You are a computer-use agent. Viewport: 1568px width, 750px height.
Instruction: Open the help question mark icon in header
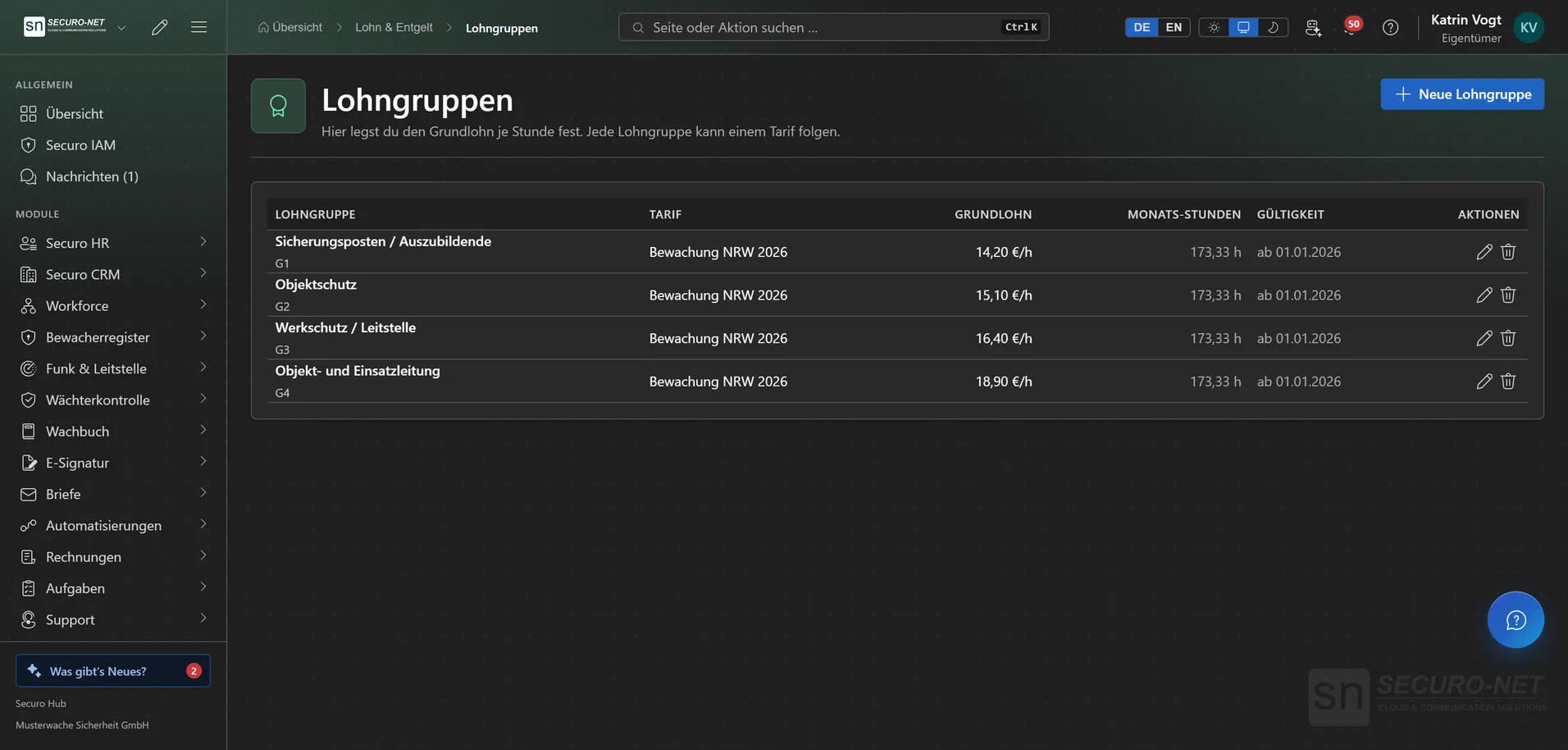point(1390,27)
